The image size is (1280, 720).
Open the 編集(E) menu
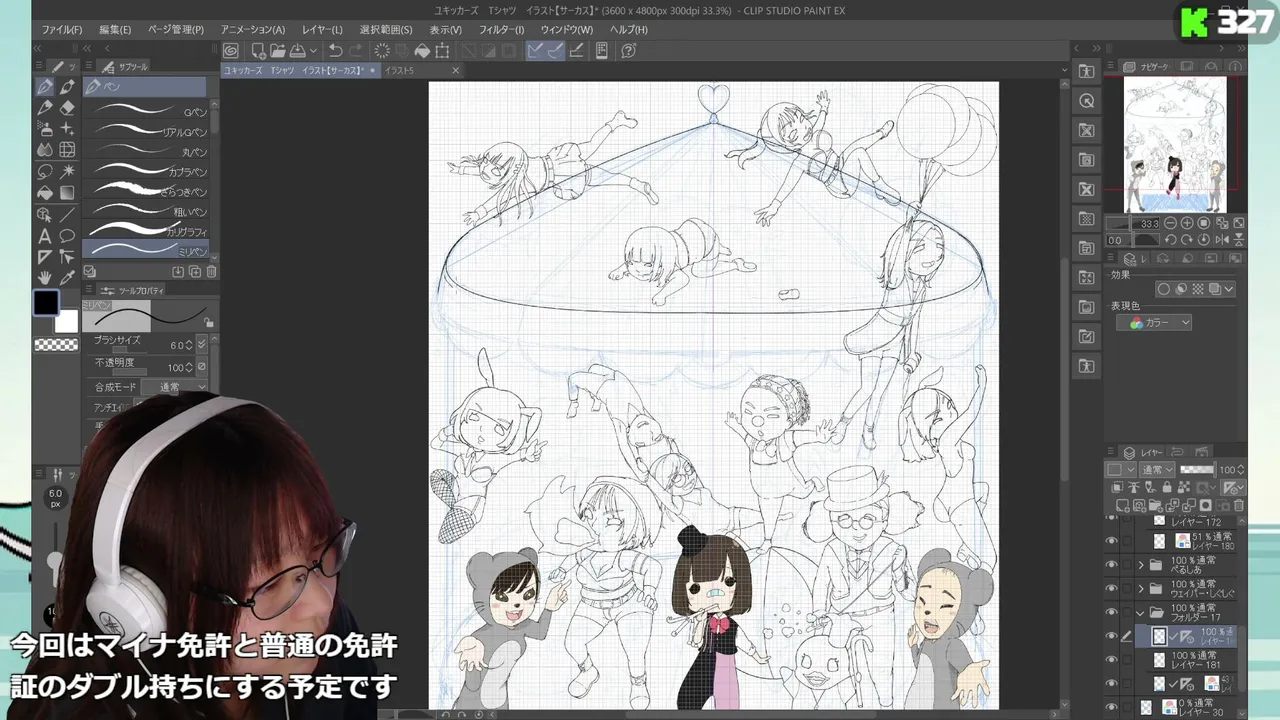click(x=115, y=30)
